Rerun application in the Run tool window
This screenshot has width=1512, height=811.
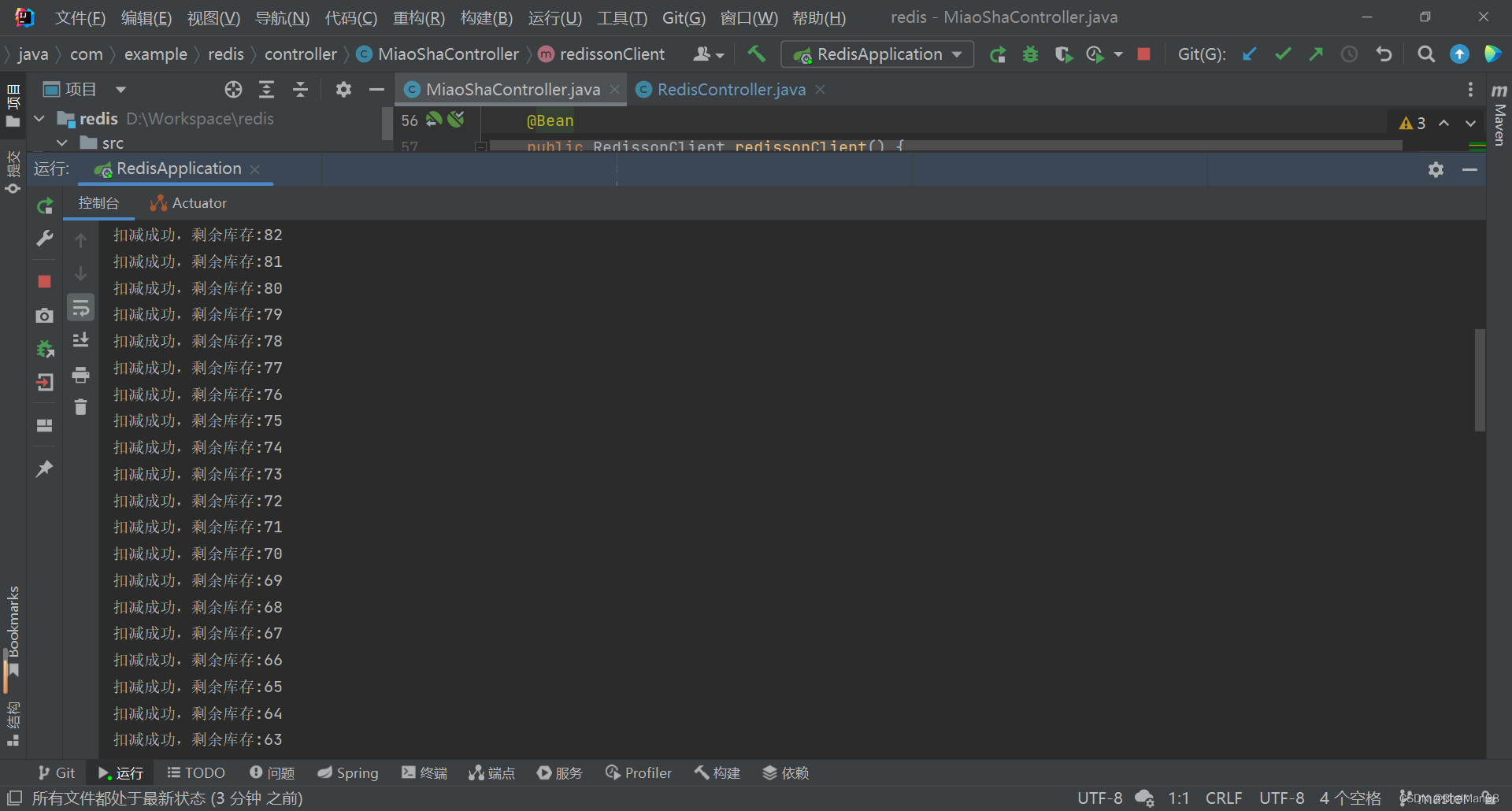coord(45,206)
